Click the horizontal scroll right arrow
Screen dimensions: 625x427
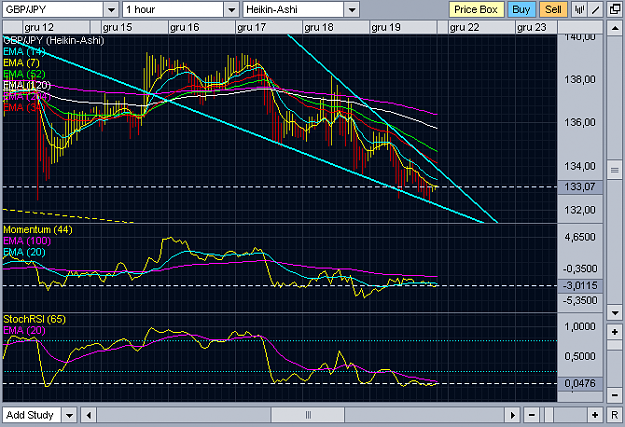pos(512,415)
